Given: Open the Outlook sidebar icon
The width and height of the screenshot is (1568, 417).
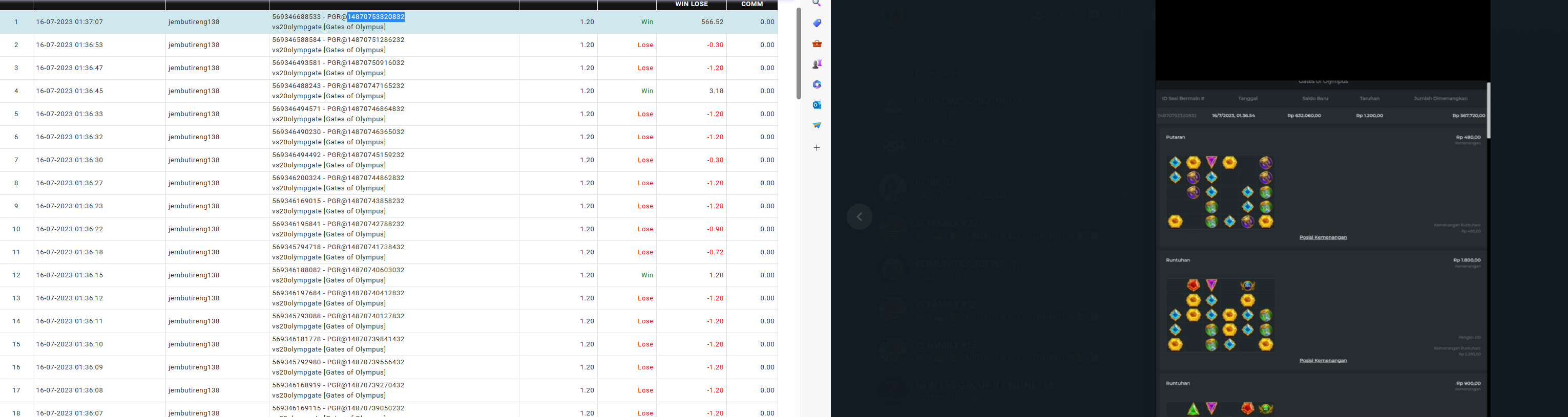Looking at the screenshot, I should click(817, 104).
